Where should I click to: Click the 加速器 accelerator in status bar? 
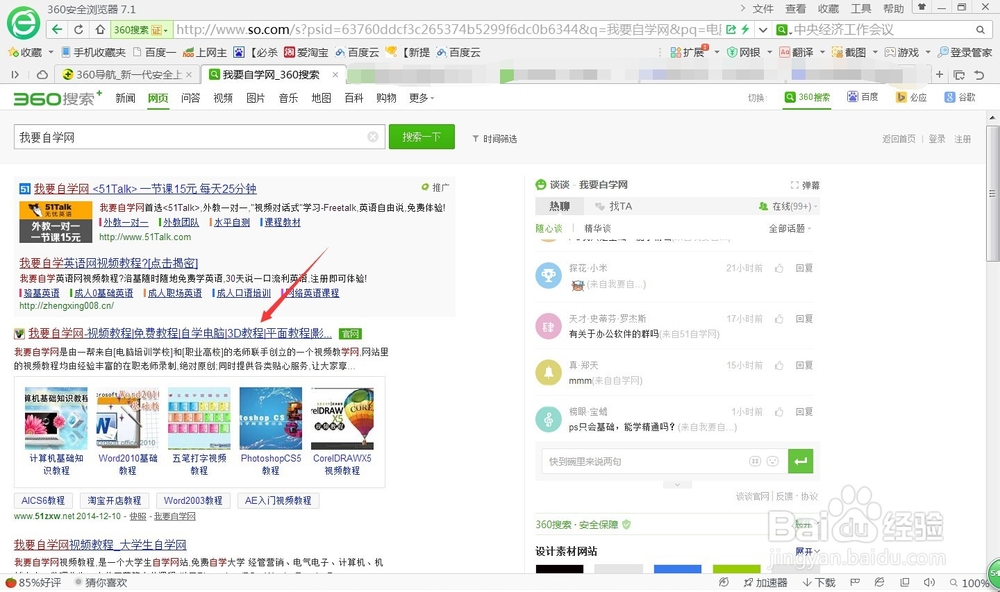(x=765, y=582)
